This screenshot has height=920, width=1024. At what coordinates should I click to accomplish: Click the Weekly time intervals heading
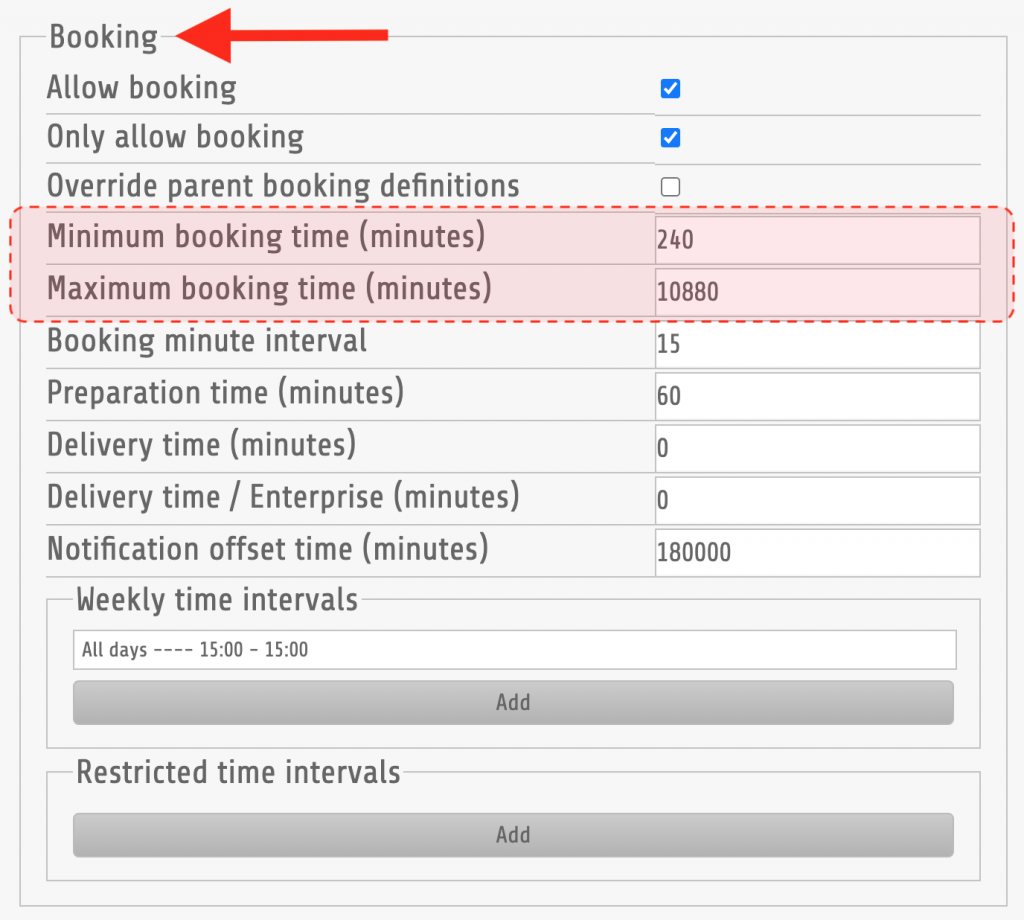(x=217, y=599)
